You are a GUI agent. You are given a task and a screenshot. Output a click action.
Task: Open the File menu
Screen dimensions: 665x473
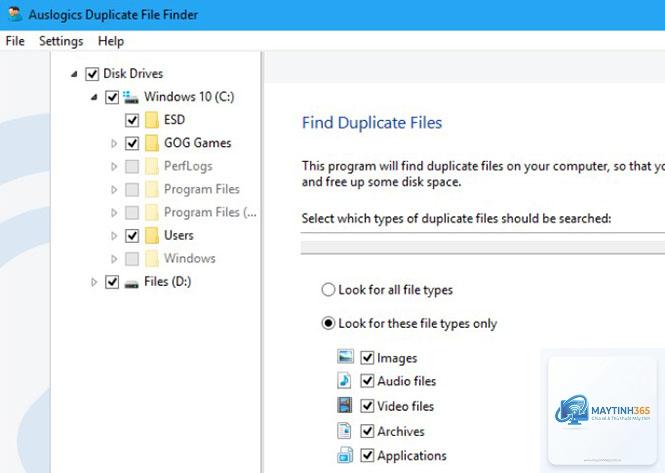click(x=15, y=41)
